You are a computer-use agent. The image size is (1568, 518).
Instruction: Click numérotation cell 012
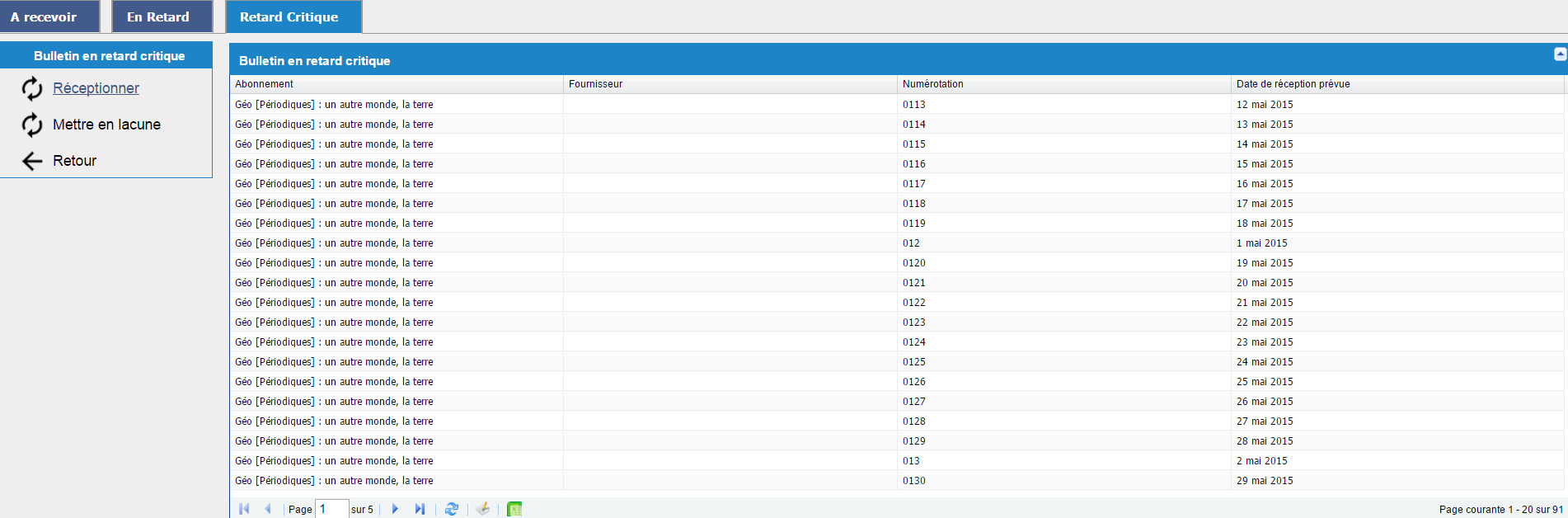pos(1064,243)
